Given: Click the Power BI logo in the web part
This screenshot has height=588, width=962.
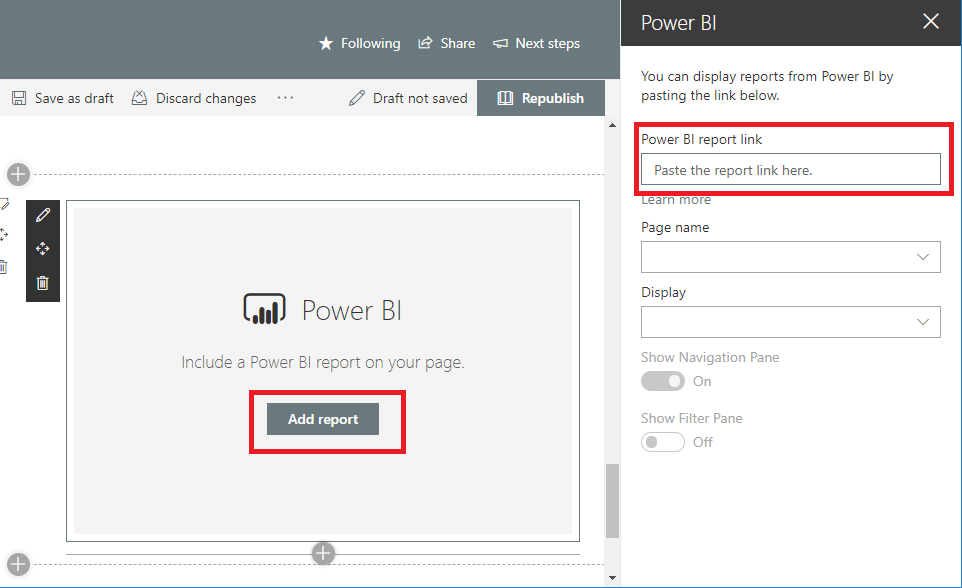Looking at the screenshot, I should (263, 310).
